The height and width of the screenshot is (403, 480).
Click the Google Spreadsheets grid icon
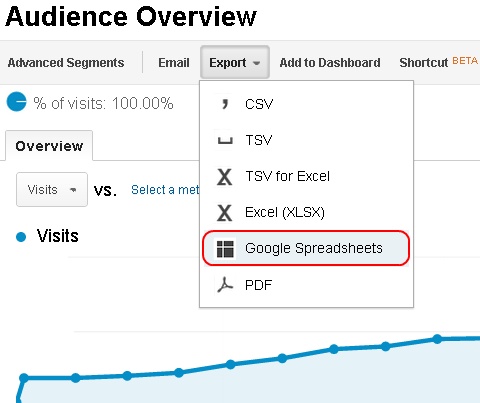pyautogui.click(x=225, y=249)
